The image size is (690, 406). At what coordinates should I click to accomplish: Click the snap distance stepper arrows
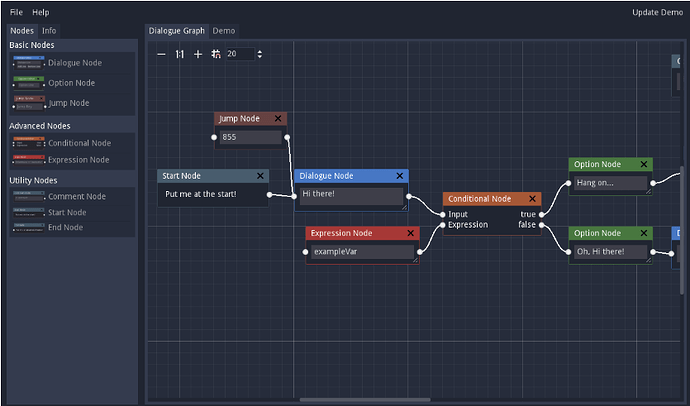pos(260,54)
